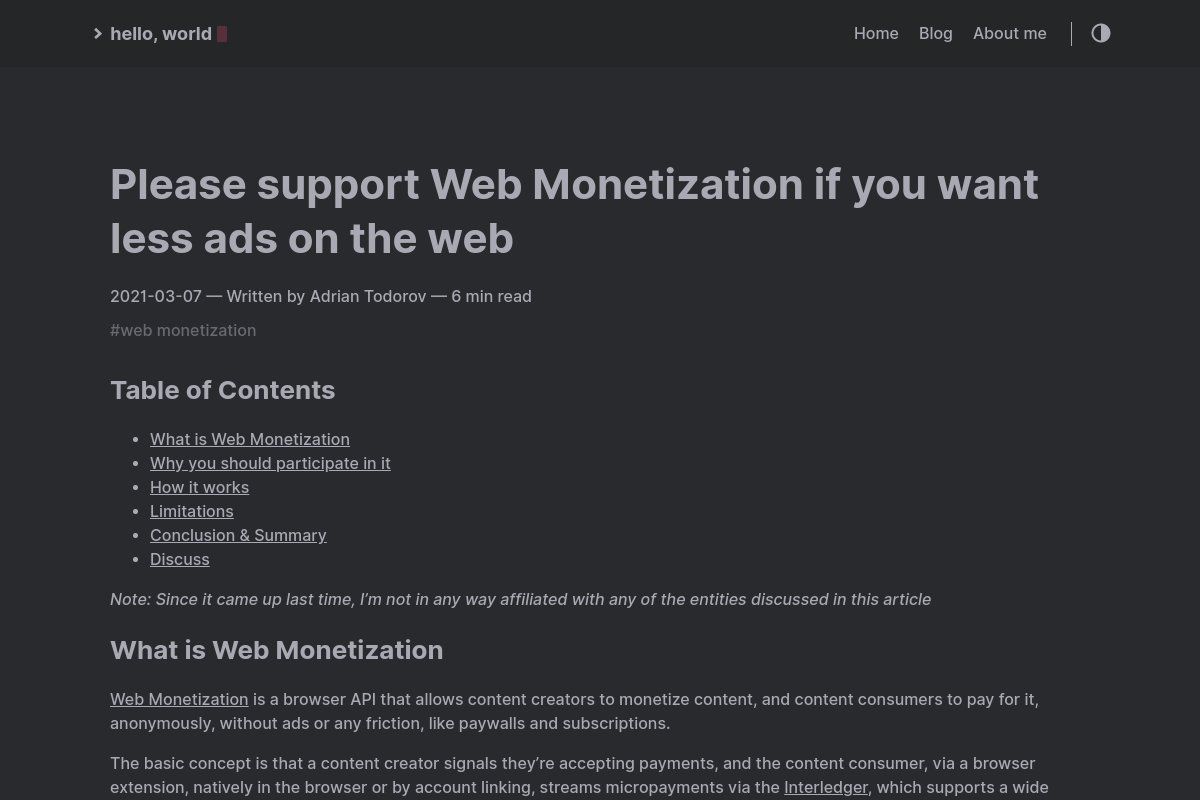Image resolution: width=1200 pixels, height=800 pixels.
Task: Click the red cursor block after logo
Action: tap(222, 34)
